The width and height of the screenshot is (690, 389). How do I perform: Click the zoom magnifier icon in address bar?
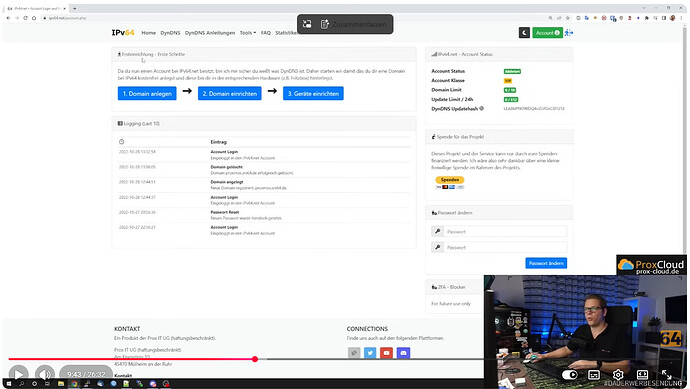pos(551,18)
